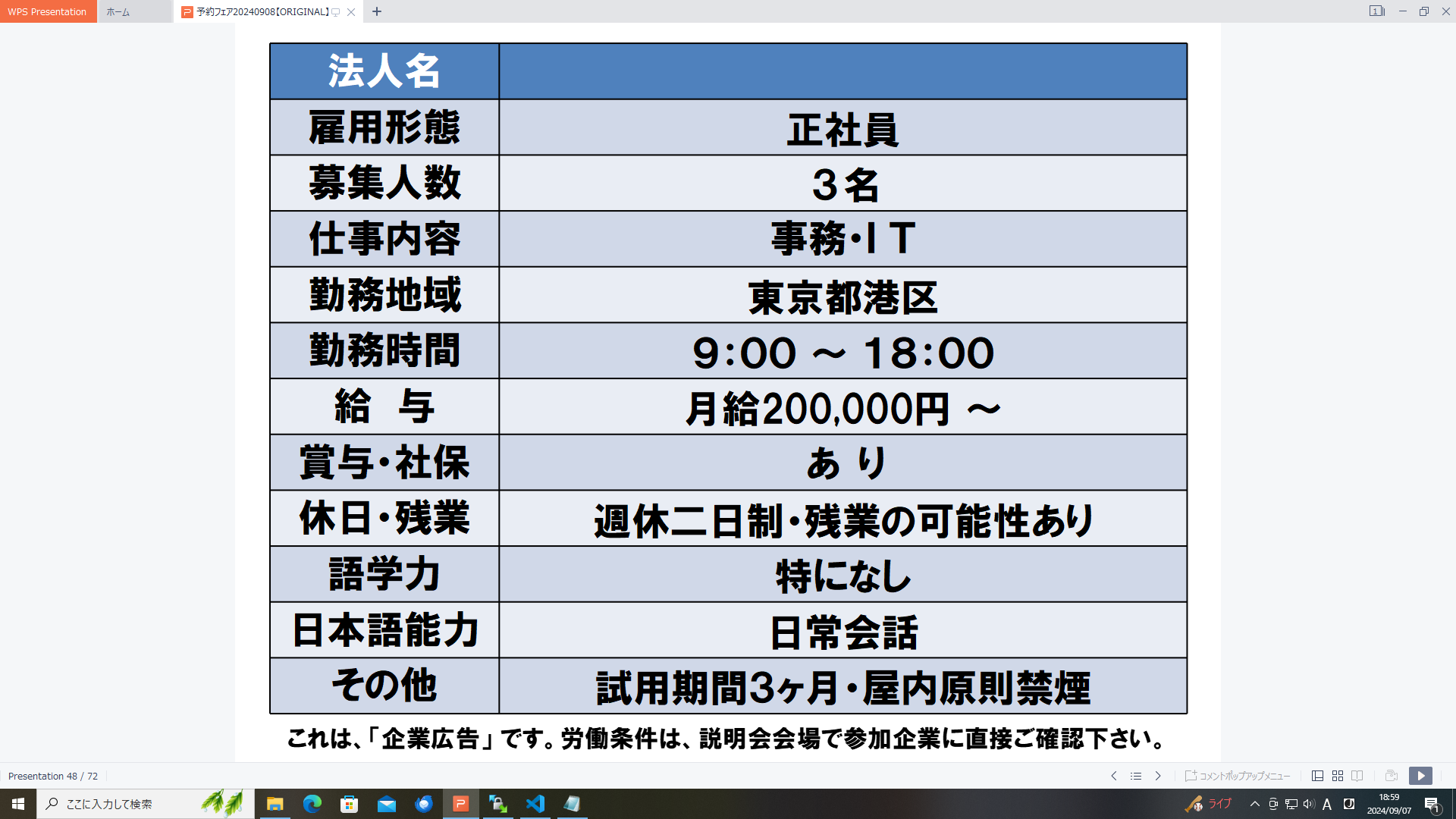The image size is (1456, 819).
Task: Click the 週休二日制 overtime cell
Action: click(843, 519)
